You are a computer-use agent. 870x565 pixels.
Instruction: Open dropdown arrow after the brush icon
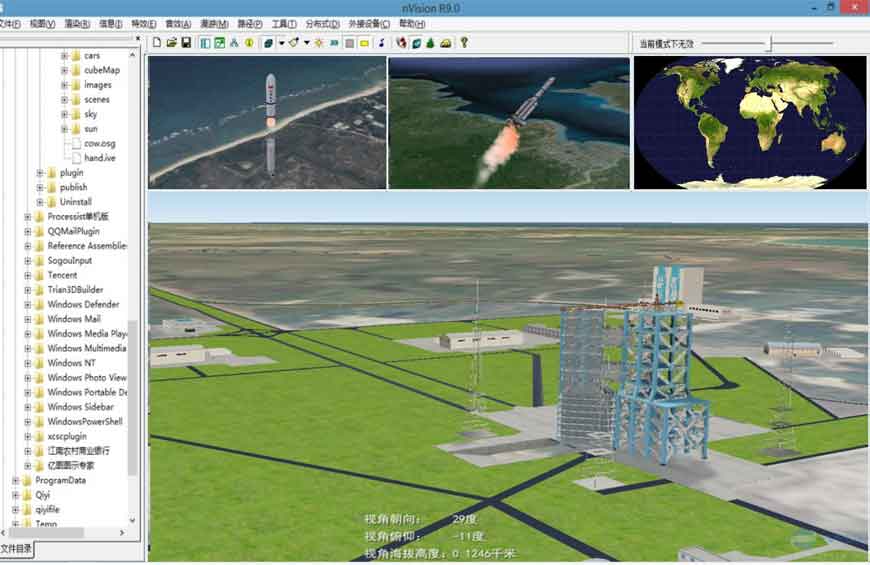pos(306,43)
